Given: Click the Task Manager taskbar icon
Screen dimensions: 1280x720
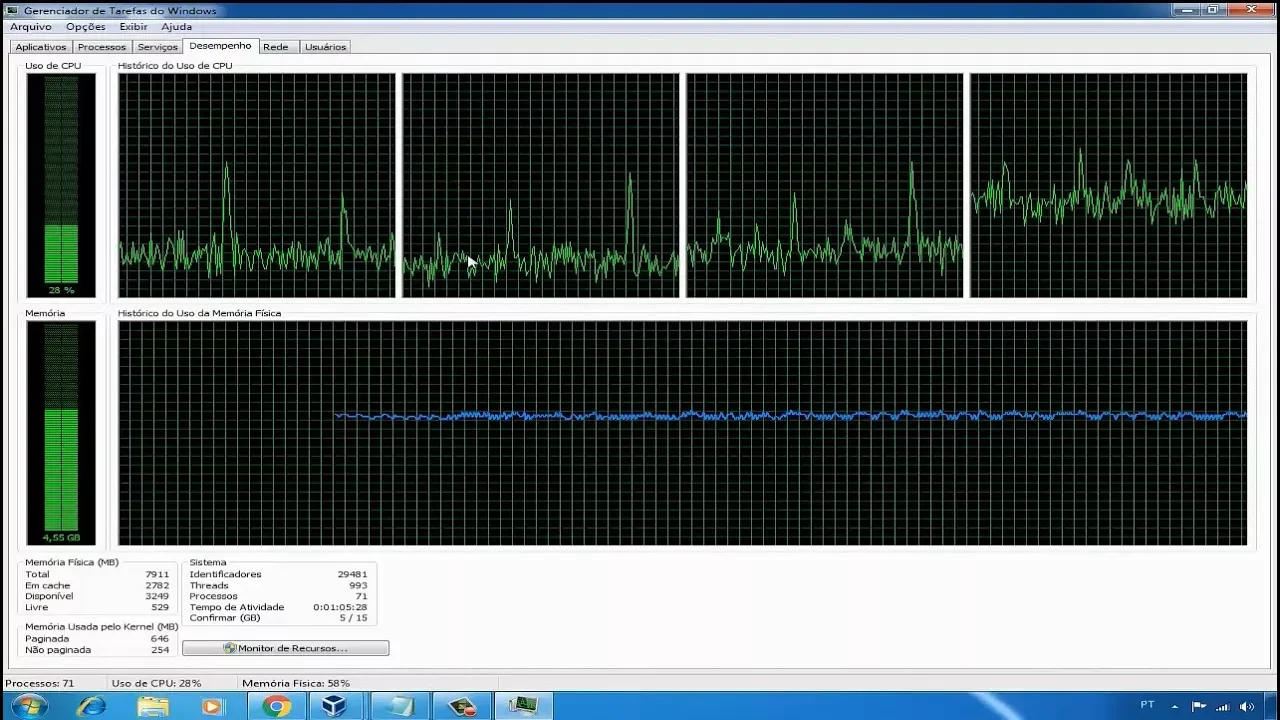Looking at the screenshot, I should click(522, 706).
